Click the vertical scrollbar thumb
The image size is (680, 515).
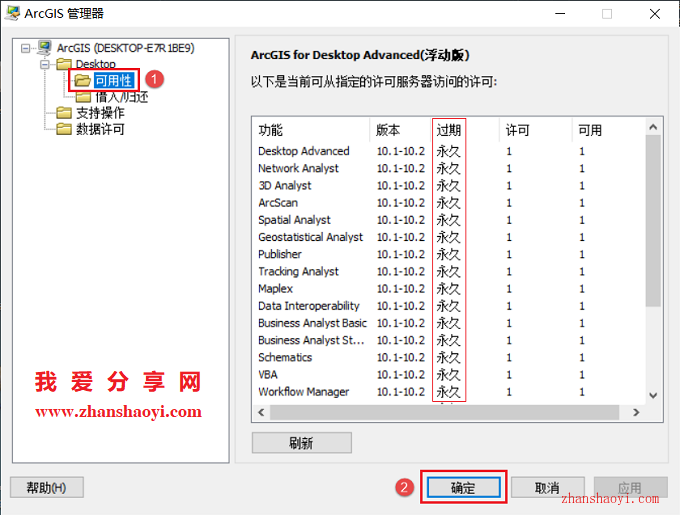(653, 221)
